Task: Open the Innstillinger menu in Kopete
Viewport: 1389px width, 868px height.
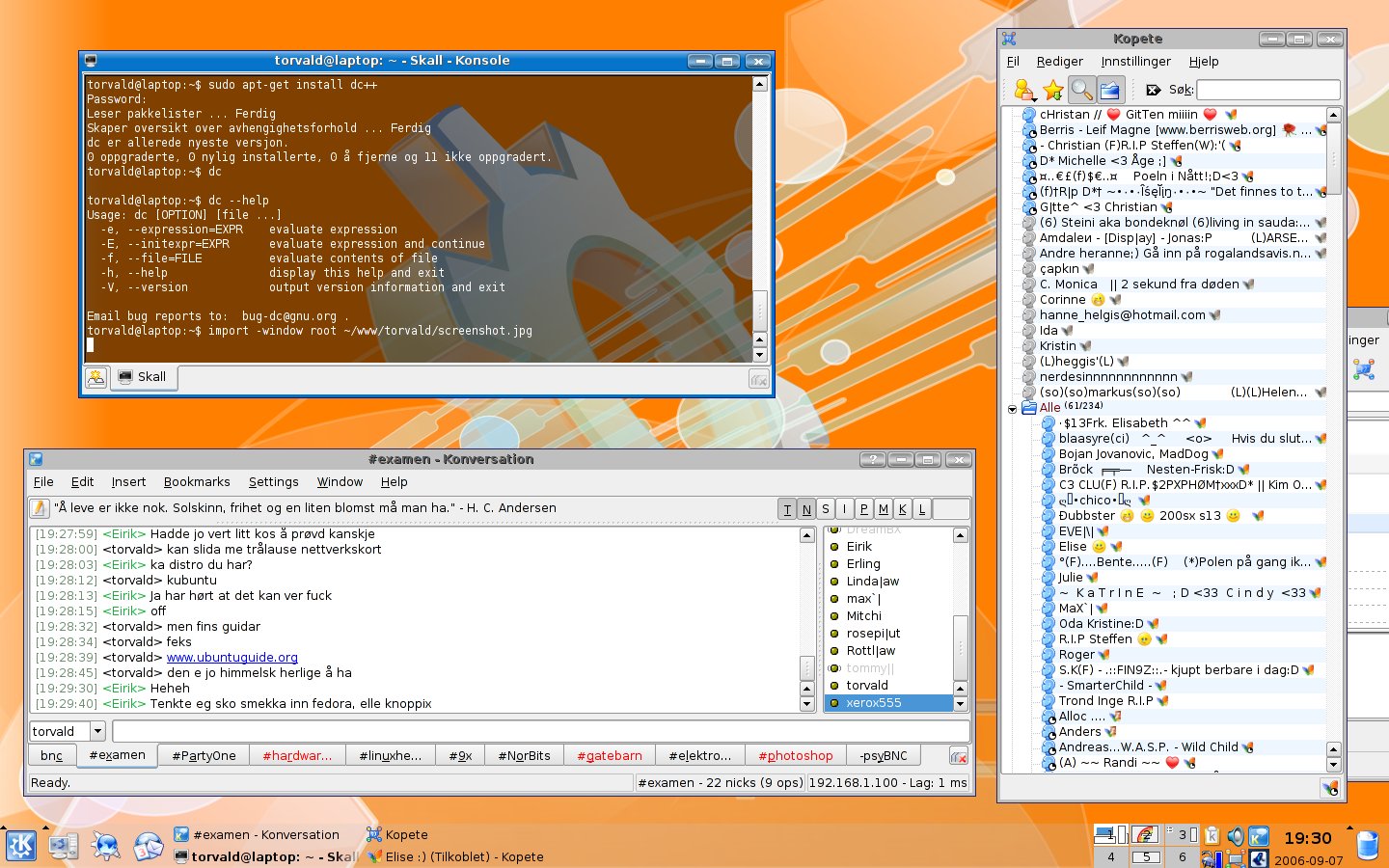Action: [1135, 62]
